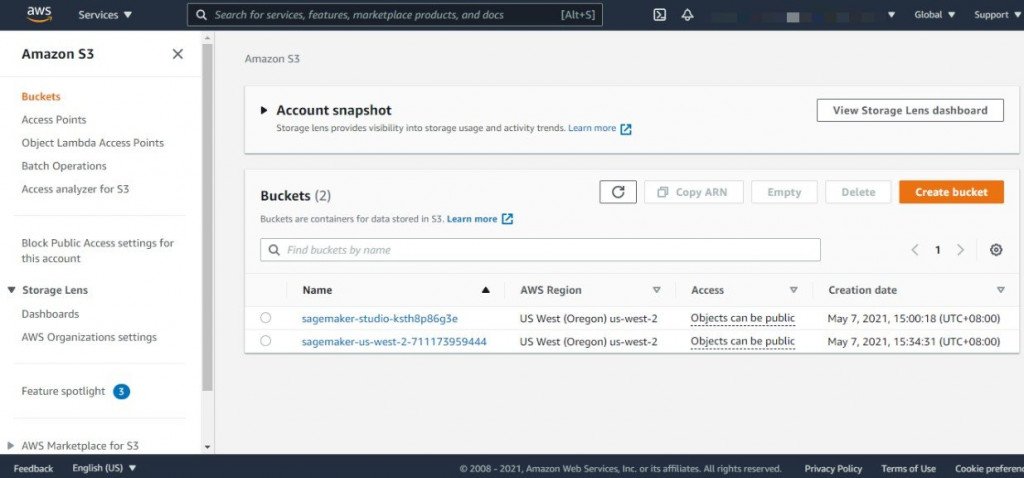Click View Storage Lens dashboard button
The width and height of the screenshot is (1024, 478).
[910, 110]
